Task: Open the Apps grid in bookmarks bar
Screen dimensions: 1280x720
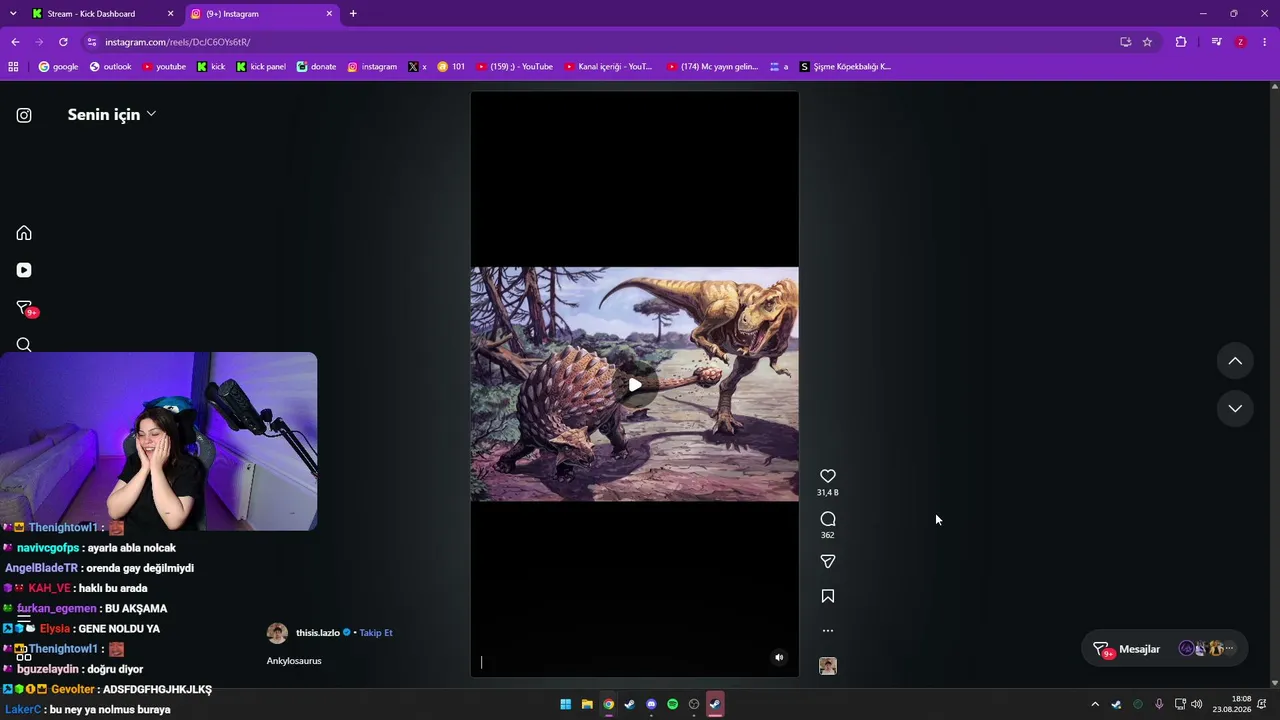Action: click(x=13, y=67)
